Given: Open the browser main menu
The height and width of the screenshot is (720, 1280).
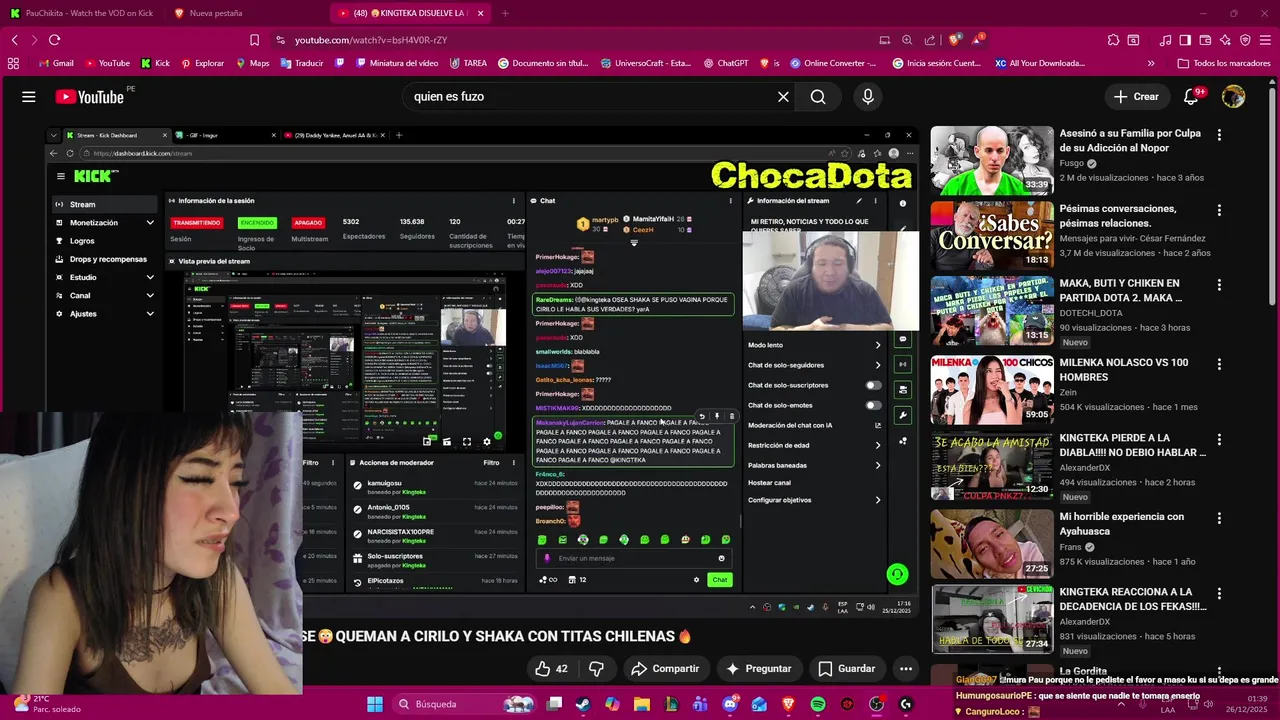Looking at the screenshot, I should [1266, 40].
